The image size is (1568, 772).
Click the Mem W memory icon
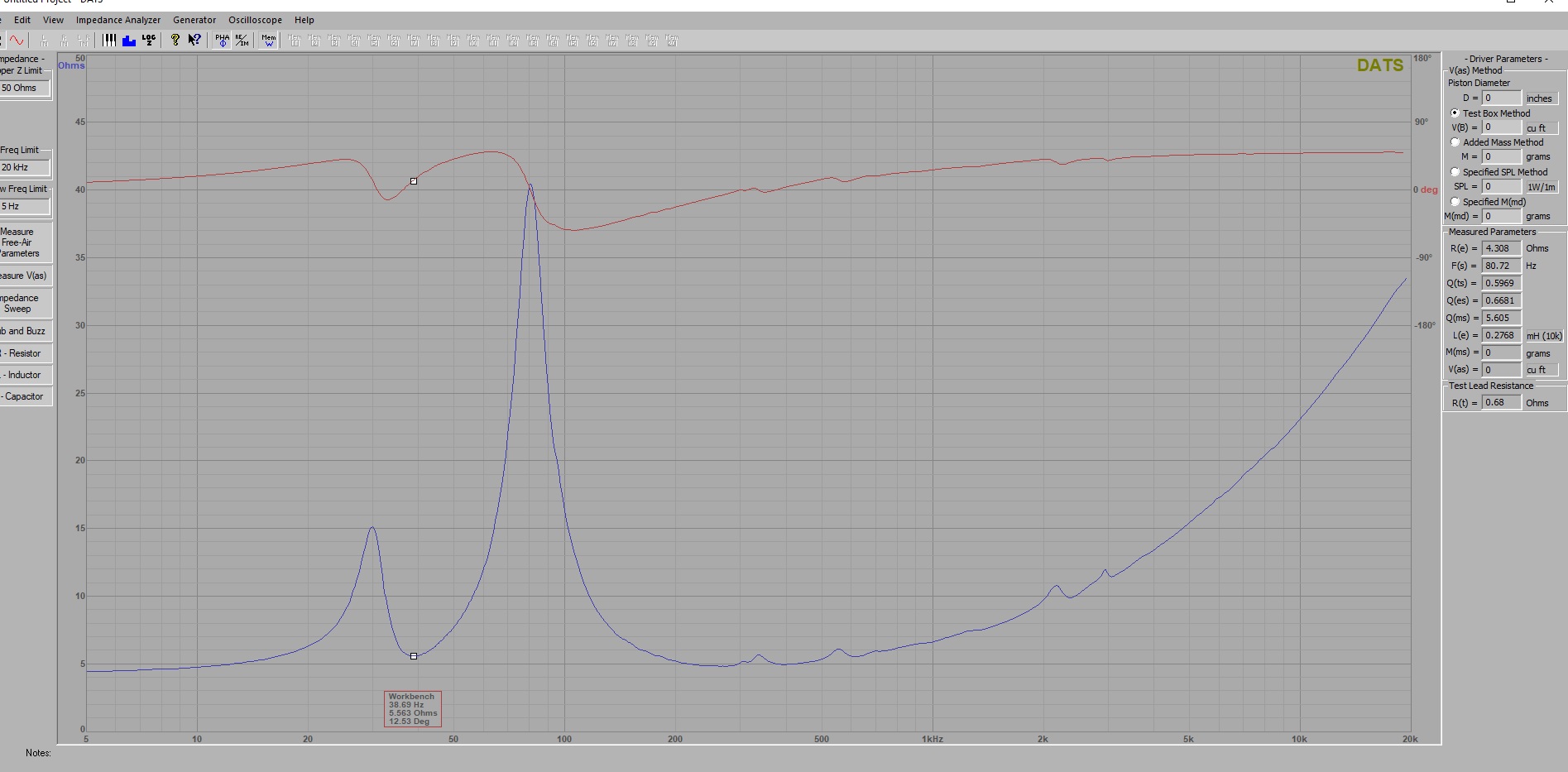268,40
